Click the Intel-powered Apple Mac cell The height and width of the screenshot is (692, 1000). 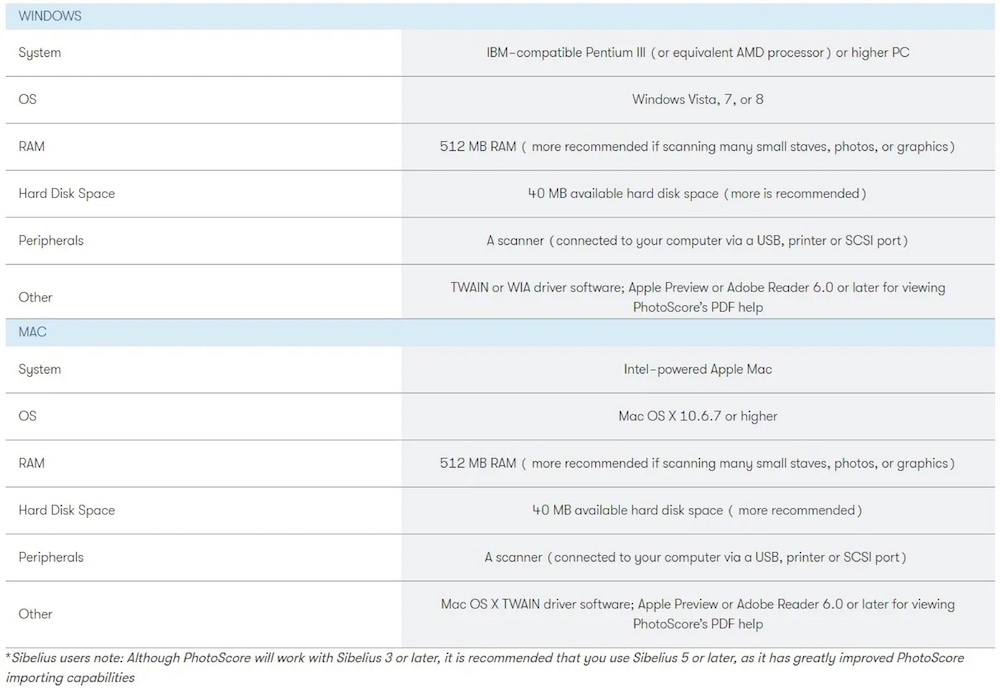click(x=697, y=370)
